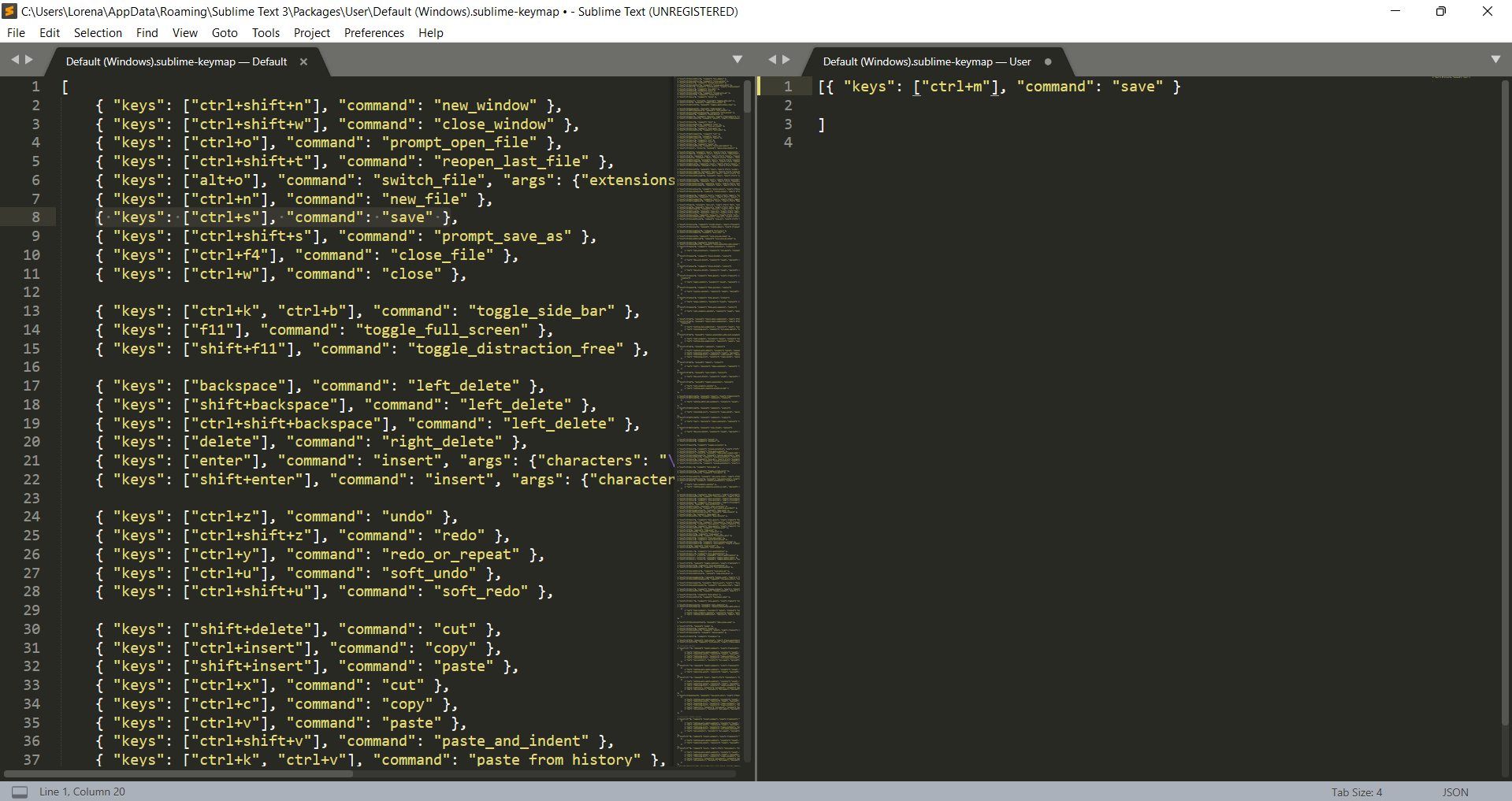Click "ctrl+m" key binding in User keymap

(956, 87)
